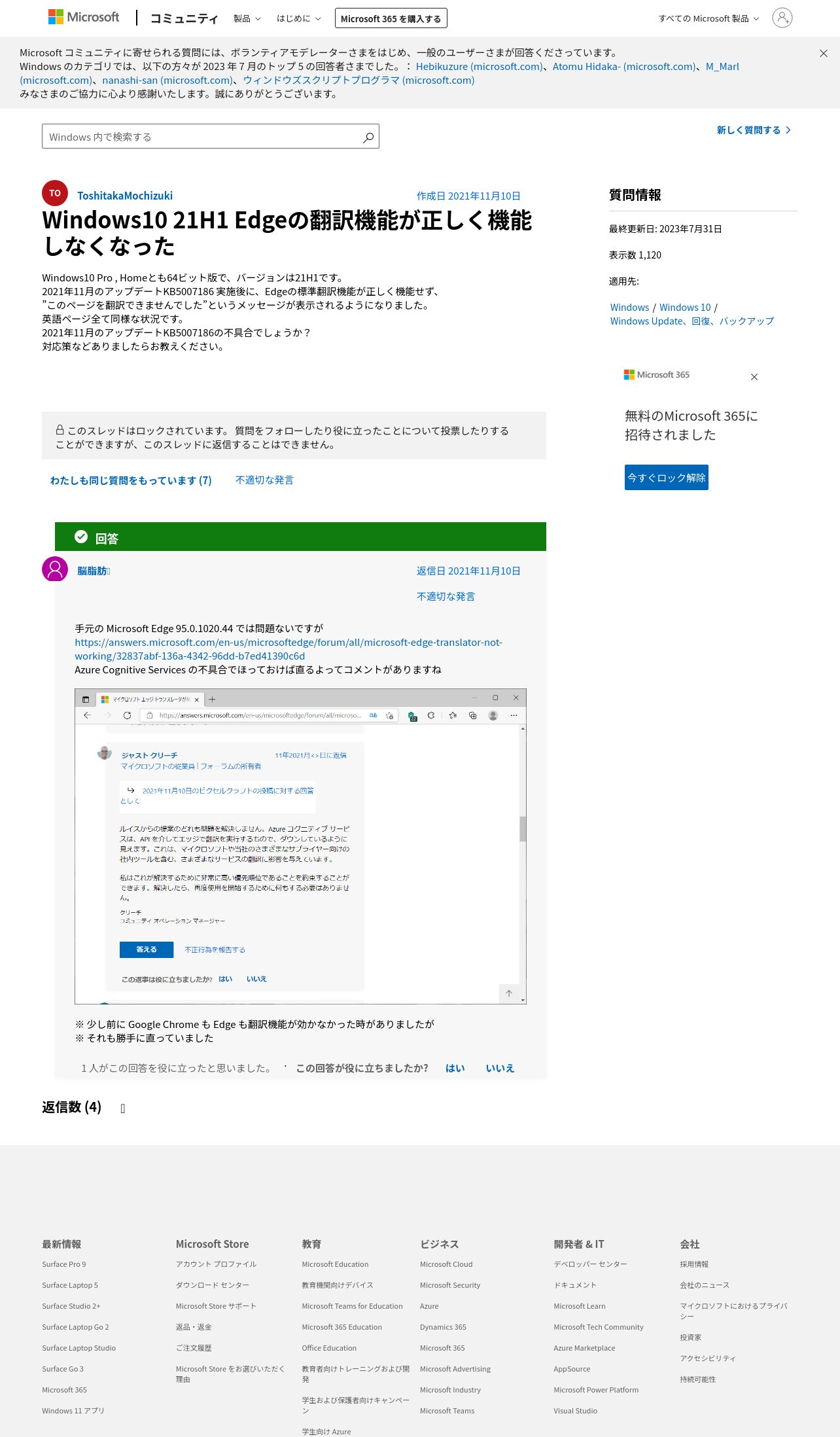Screen dimensions: 840x1437
Task: Open Hebikuzure (microsoft.com) link
Action: coord(479,67)
